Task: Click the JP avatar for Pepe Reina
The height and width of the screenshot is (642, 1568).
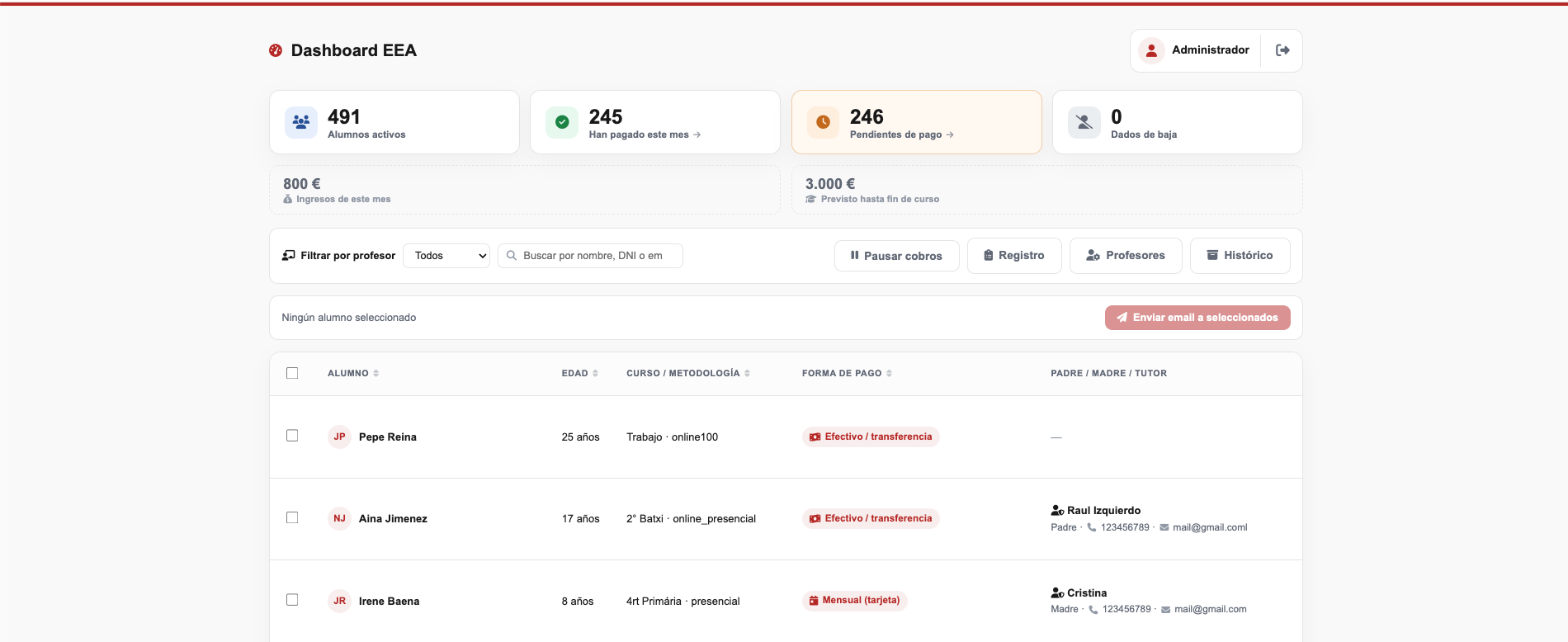Action: pos(339,437)
